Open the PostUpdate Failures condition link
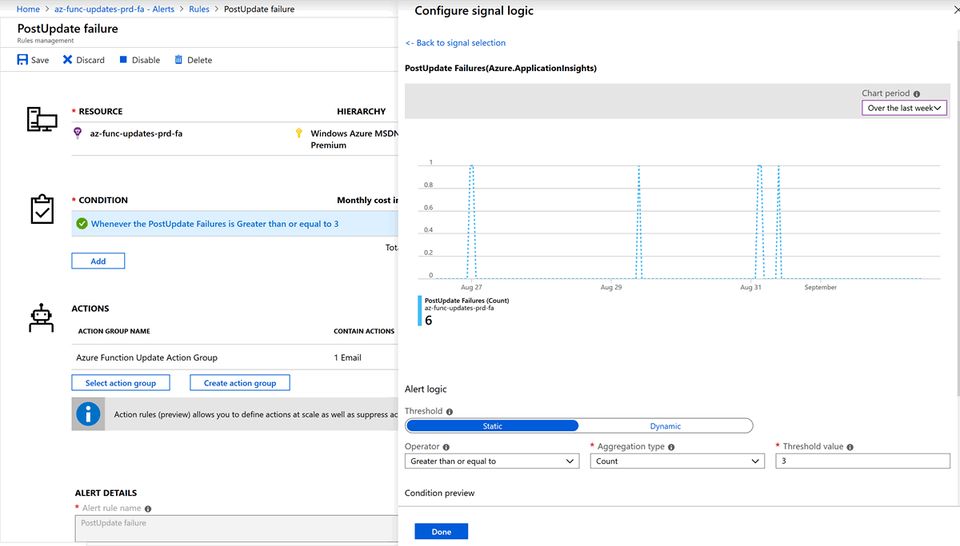The width and height of the screenshot is (960, 546). [x=214, y=224]
